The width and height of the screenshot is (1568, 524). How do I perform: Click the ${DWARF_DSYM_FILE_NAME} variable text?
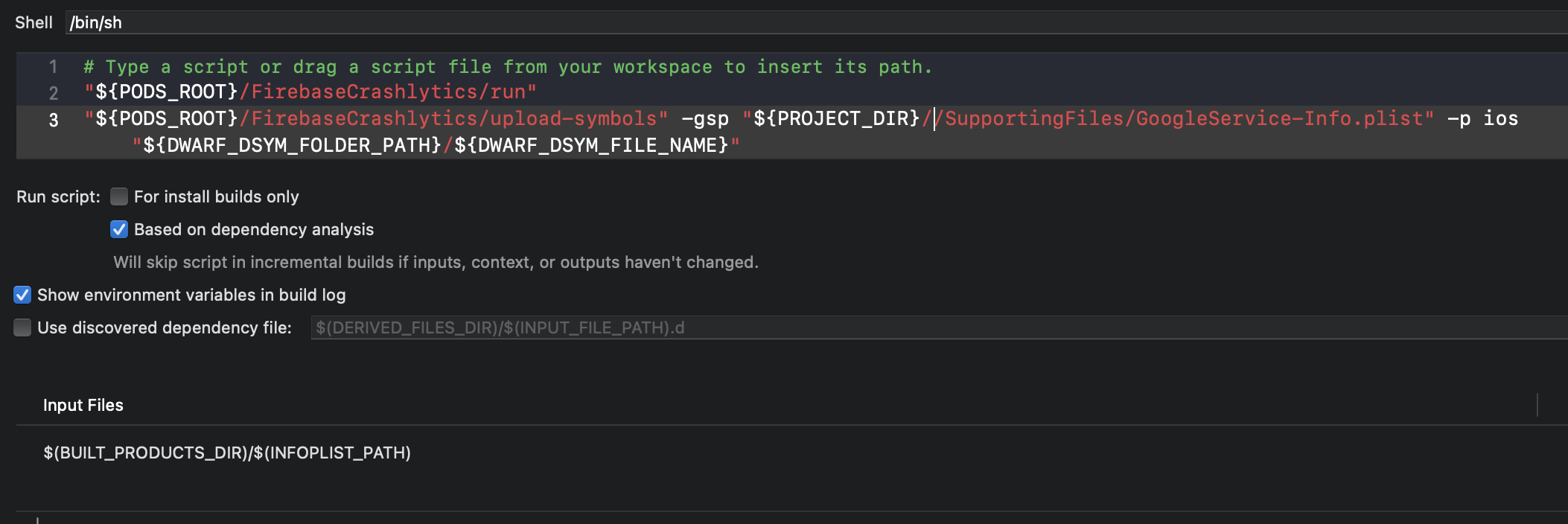591,145
